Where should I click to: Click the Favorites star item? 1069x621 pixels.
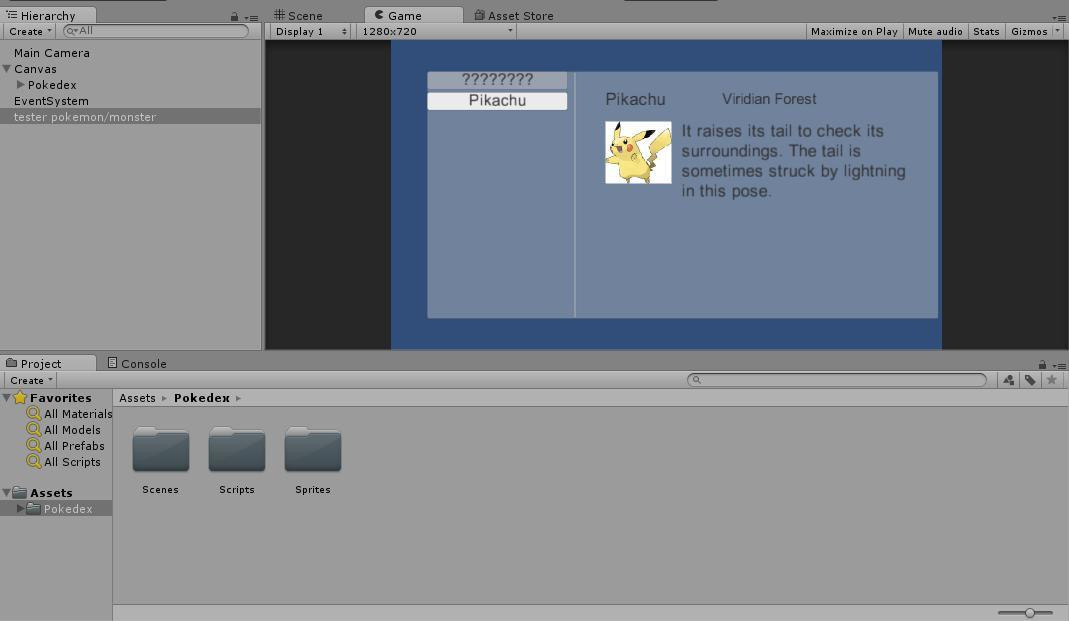(52, 398)
